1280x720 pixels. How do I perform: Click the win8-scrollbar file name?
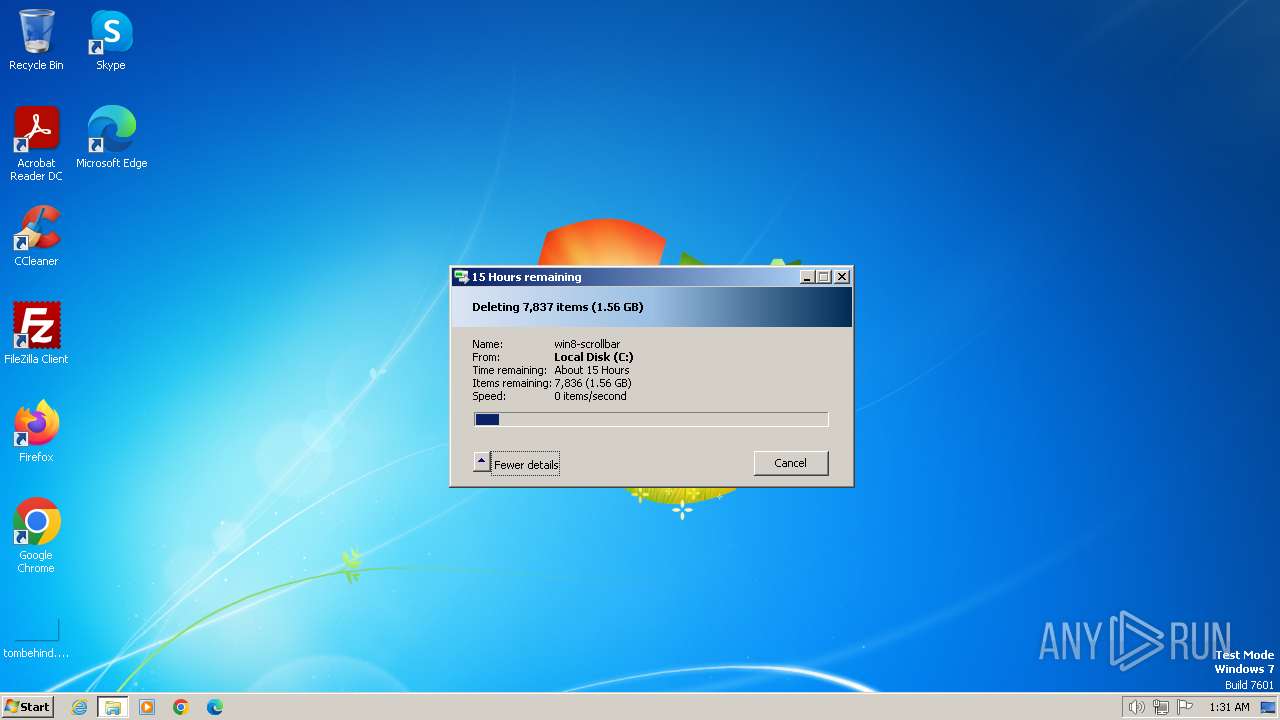click(x=587, y=344)
